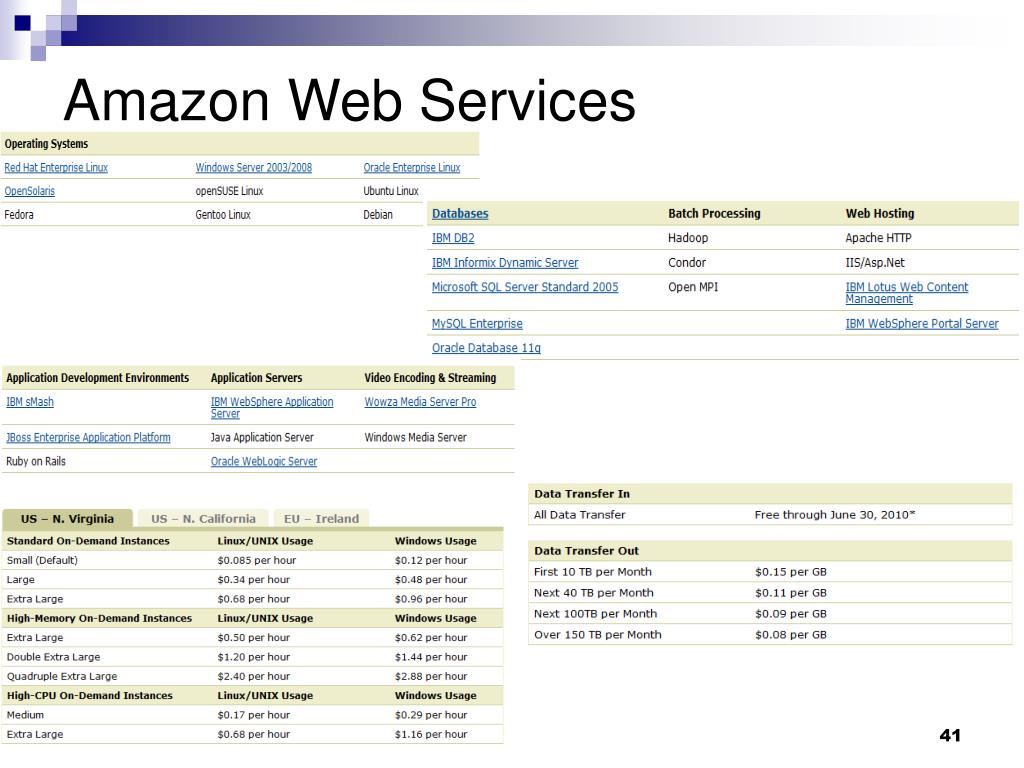Select Microsoft SQL Server Standard 2005 link
The height and width of the screenshot is (768, 1024).
coord(524,287)
